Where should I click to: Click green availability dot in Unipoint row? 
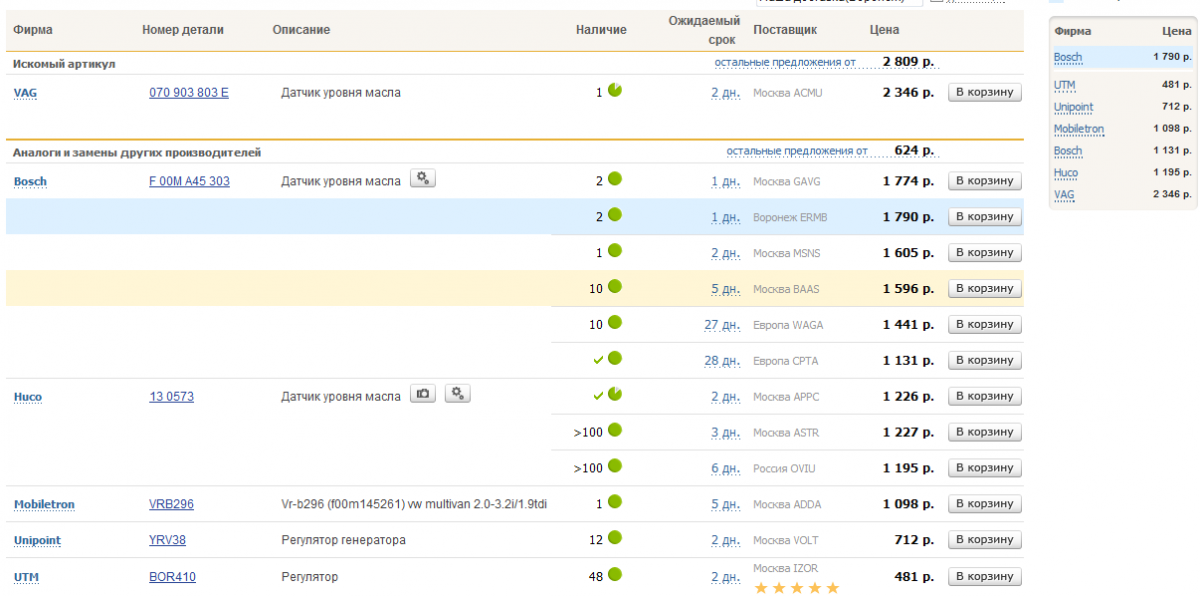(x=615, y=538)
